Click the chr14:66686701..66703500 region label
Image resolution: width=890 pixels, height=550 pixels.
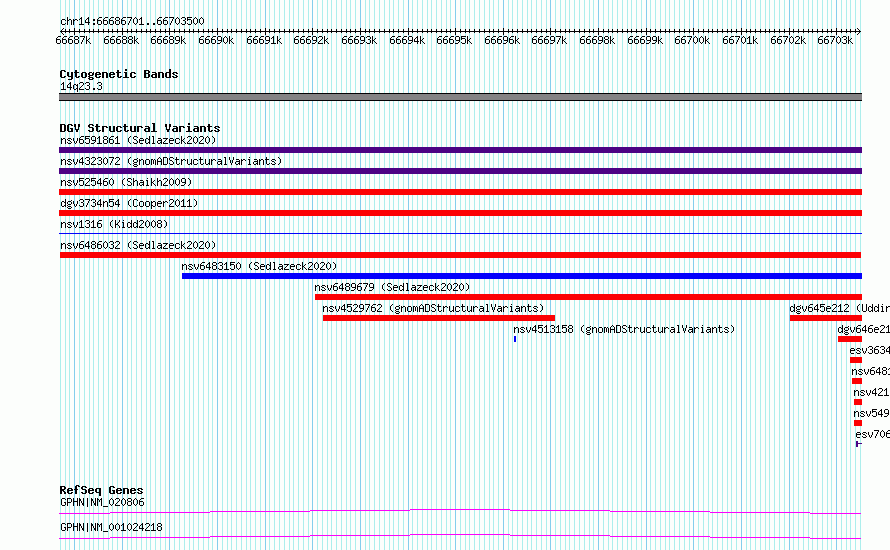(132, 21)
